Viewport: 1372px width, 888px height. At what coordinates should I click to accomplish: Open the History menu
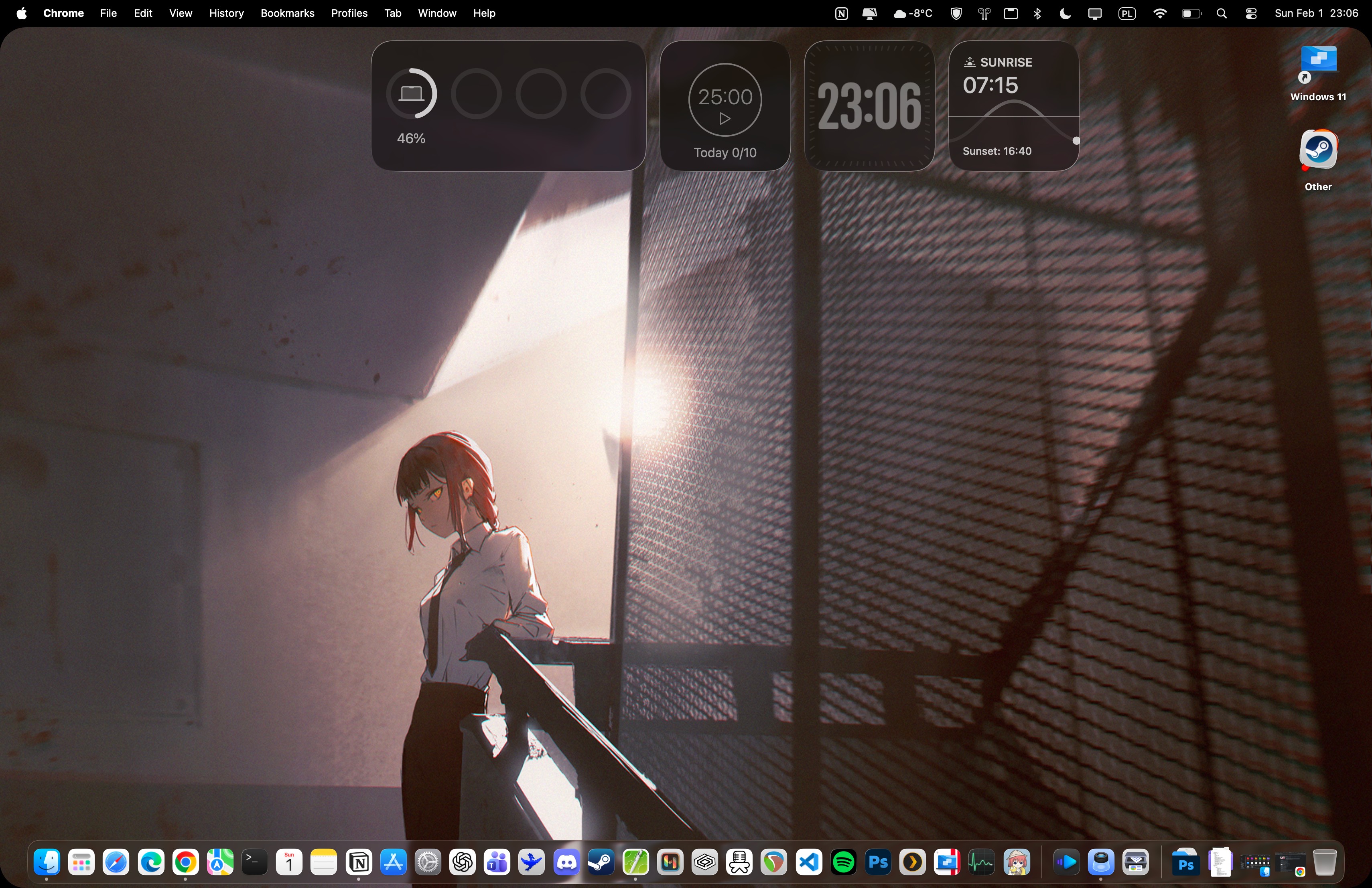click(x=226, y=13)
